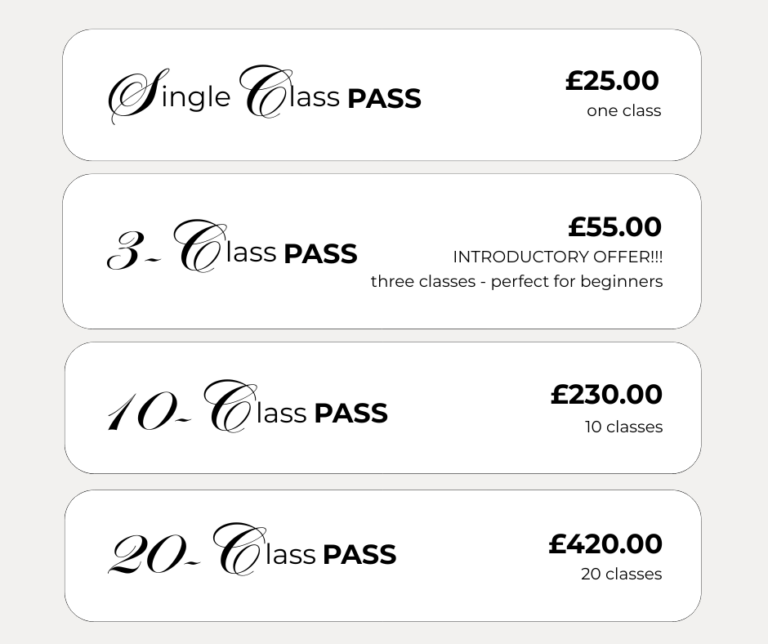Click the £55.00 price

[615, 227]
